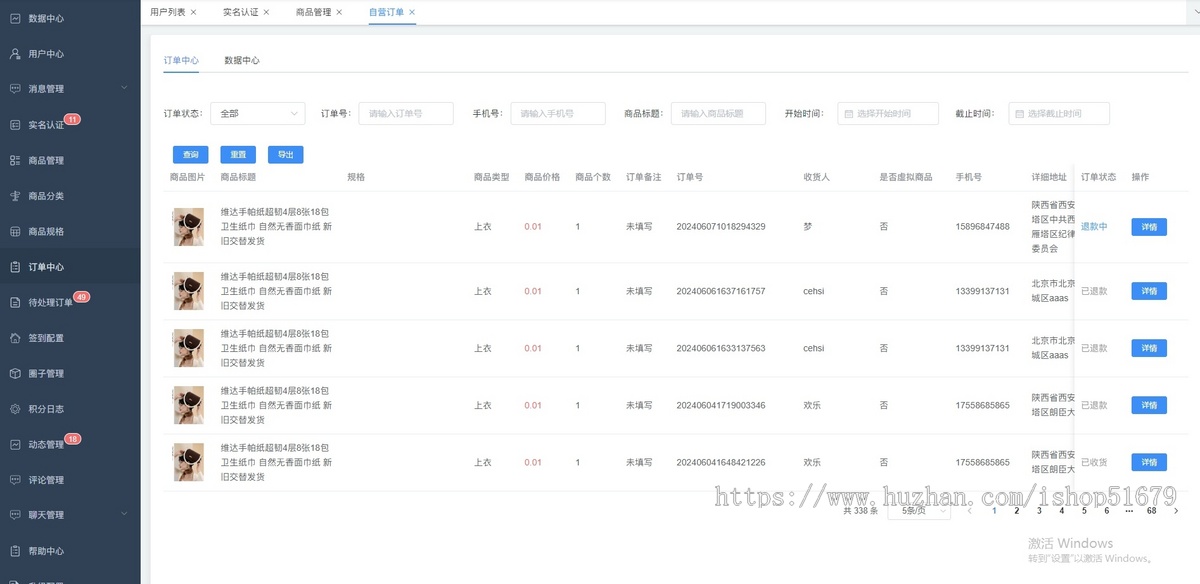
Task: Click phone number 15896847488
Action: tap(982, 227)
